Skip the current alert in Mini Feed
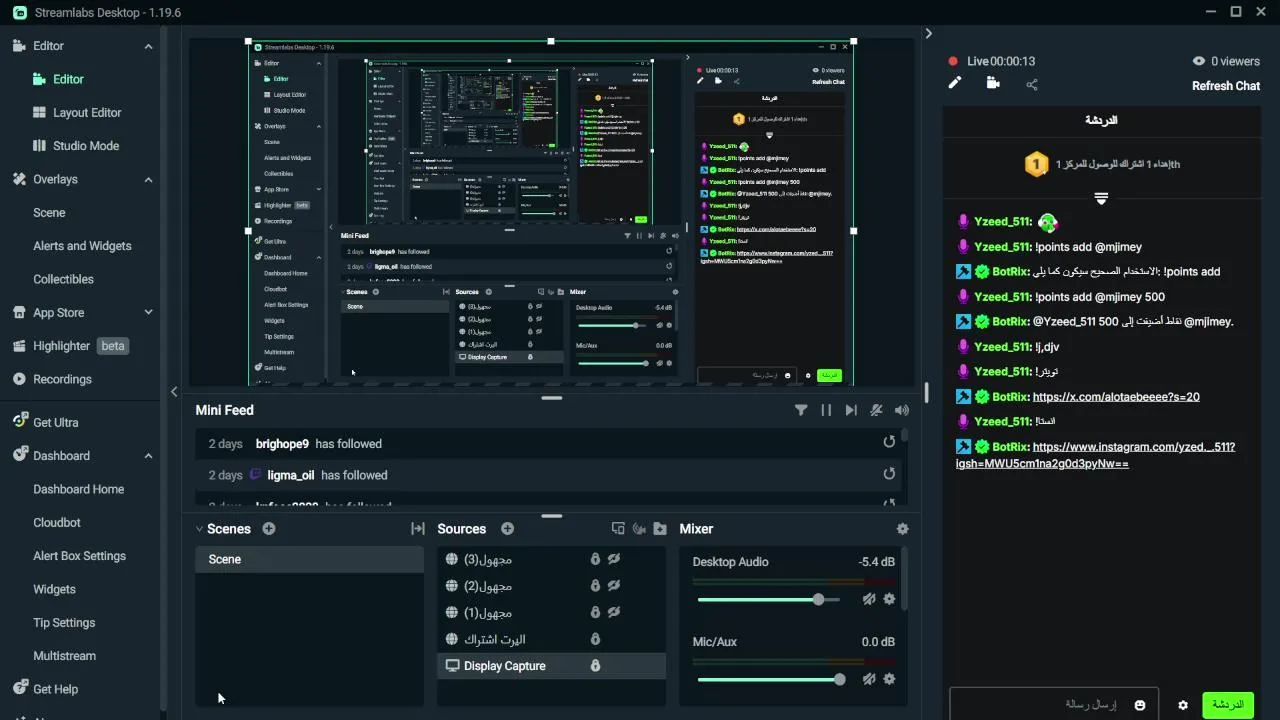Viewport: 1280px width, 720px height. coord(851,410)
